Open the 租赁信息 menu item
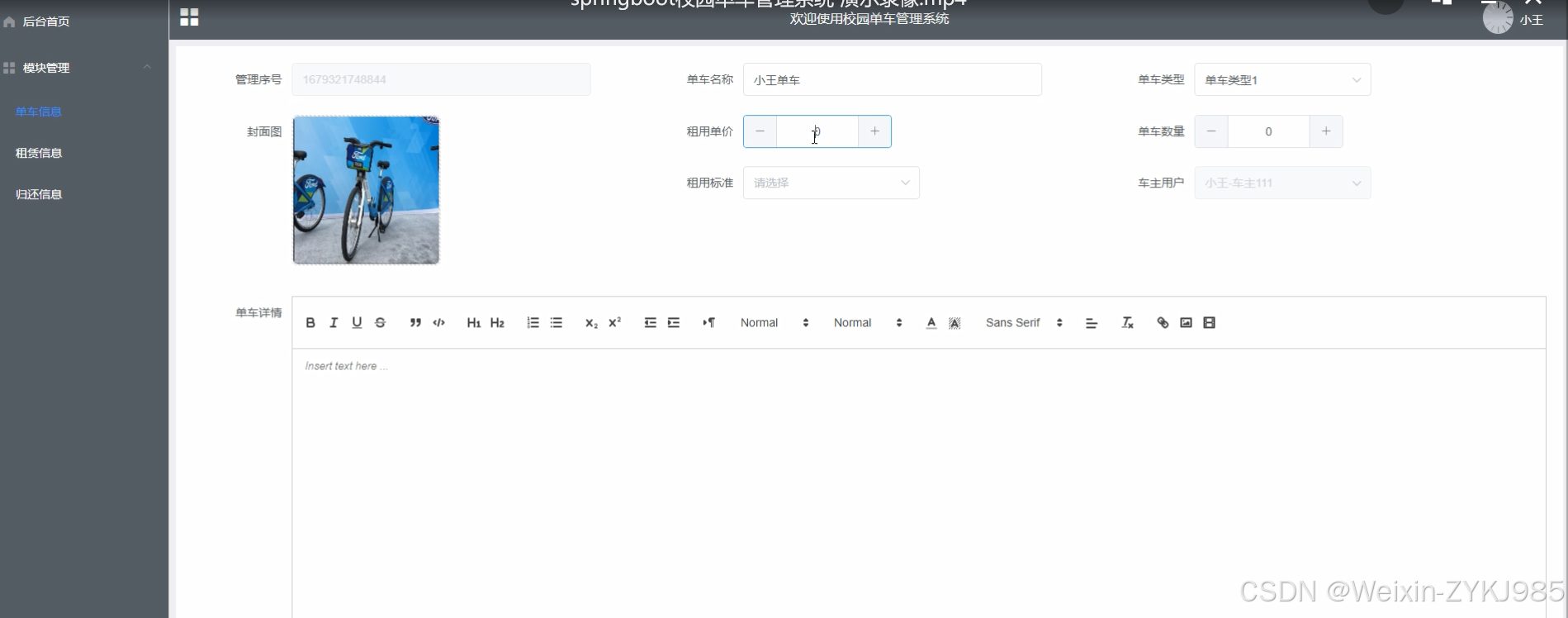 (x=39, y=153)
